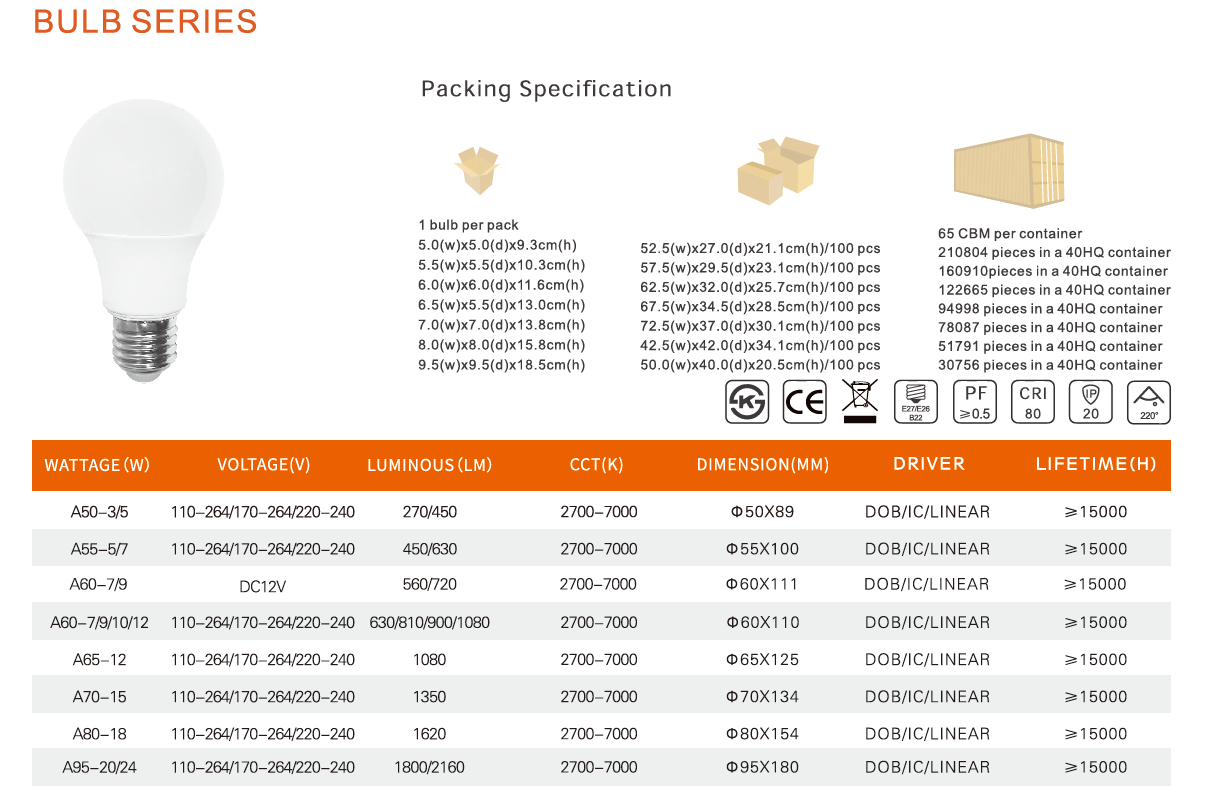
Task: Click the KC certification mark icon
Action: coord(747,402)
